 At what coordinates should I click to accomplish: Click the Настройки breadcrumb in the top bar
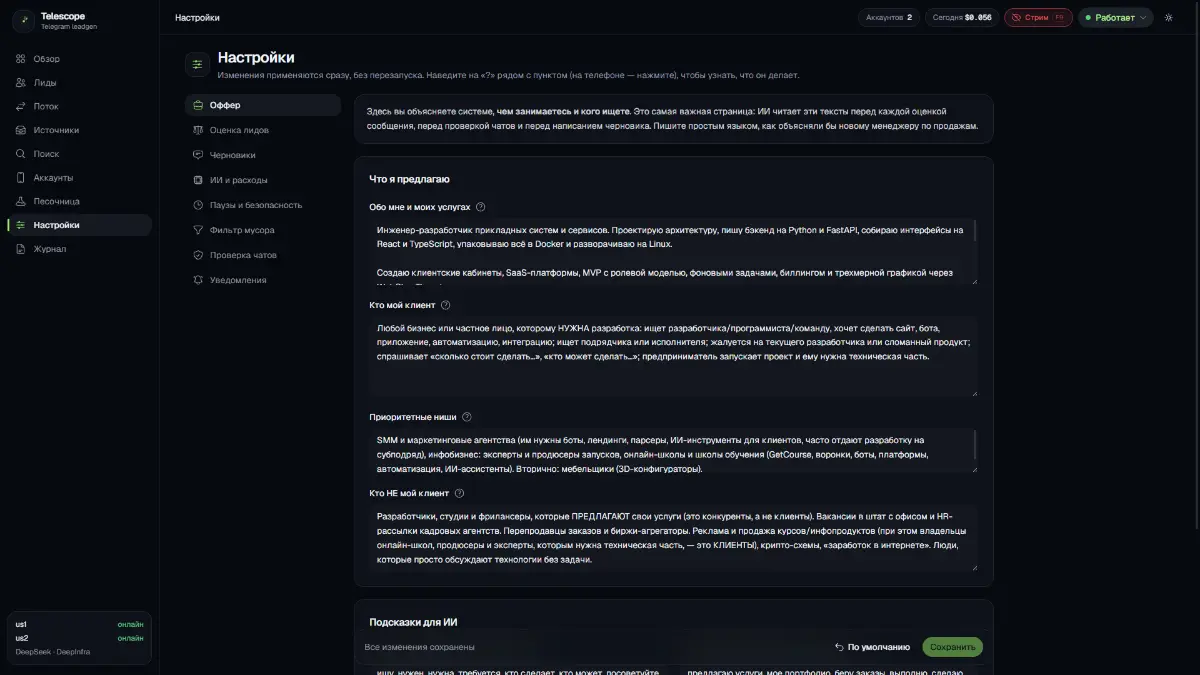(197, 18)
